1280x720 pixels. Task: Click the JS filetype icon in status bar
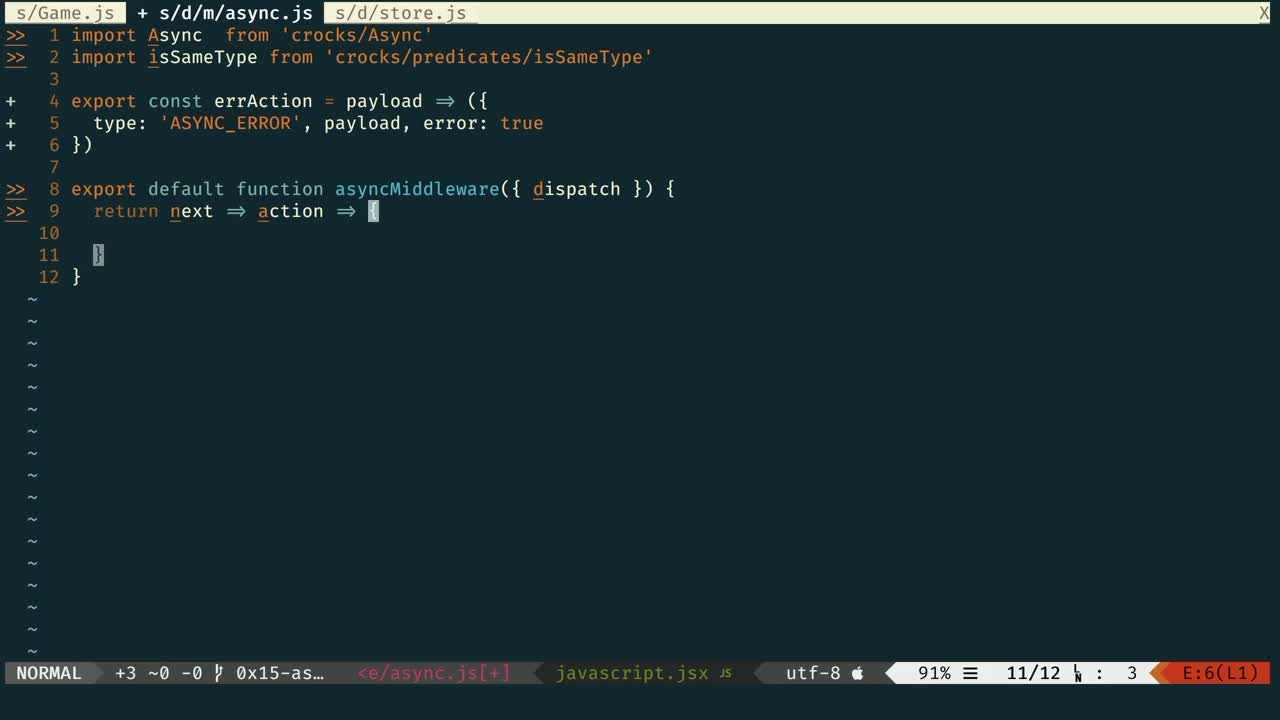coord(726,673)
